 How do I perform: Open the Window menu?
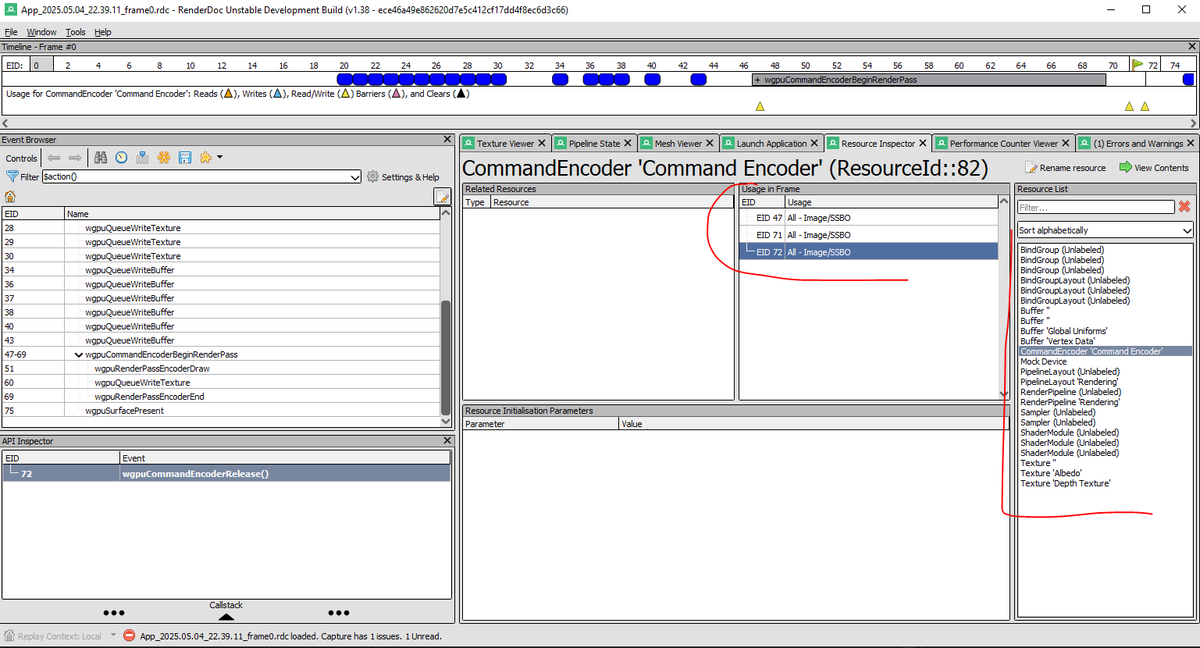click(x=41, y=32)
